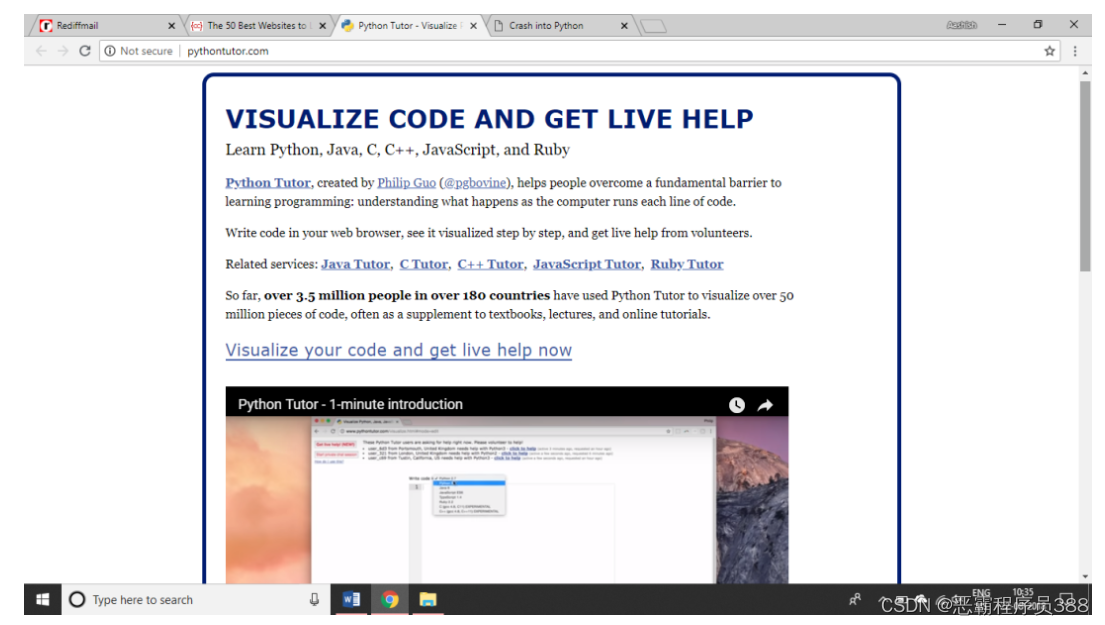Switch to Crash into Python tab

[561, 25]
